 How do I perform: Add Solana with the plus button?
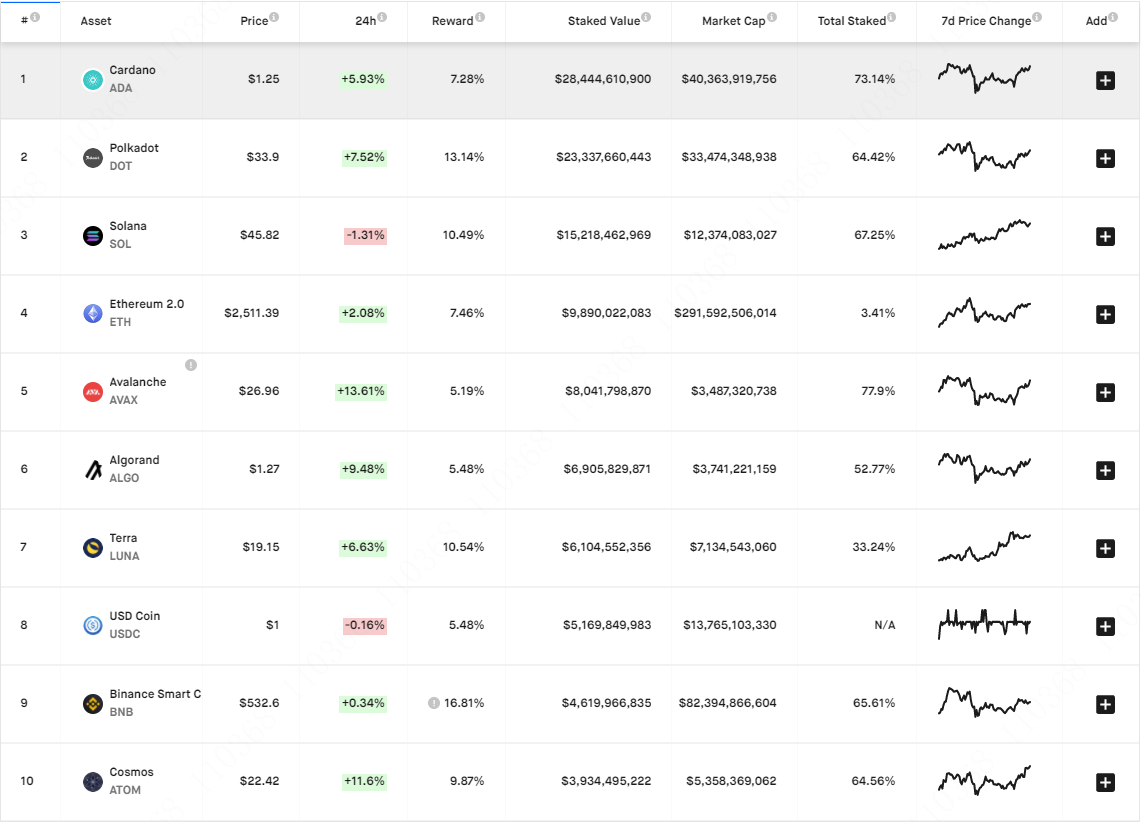[1105, 236]
